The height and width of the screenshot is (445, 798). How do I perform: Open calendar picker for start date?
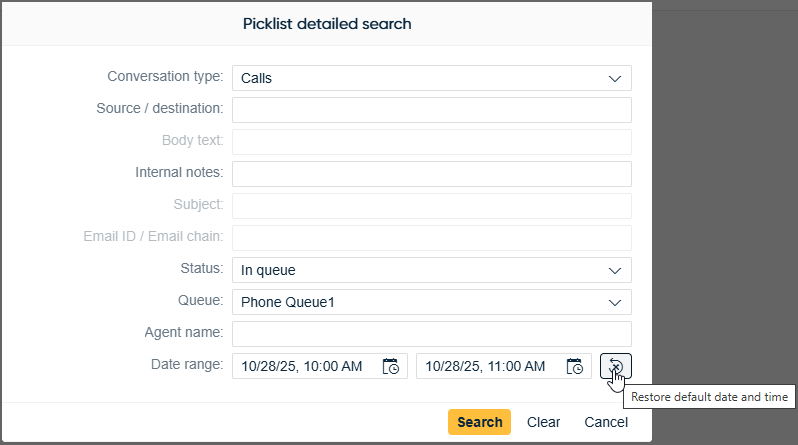click(391, 366)
